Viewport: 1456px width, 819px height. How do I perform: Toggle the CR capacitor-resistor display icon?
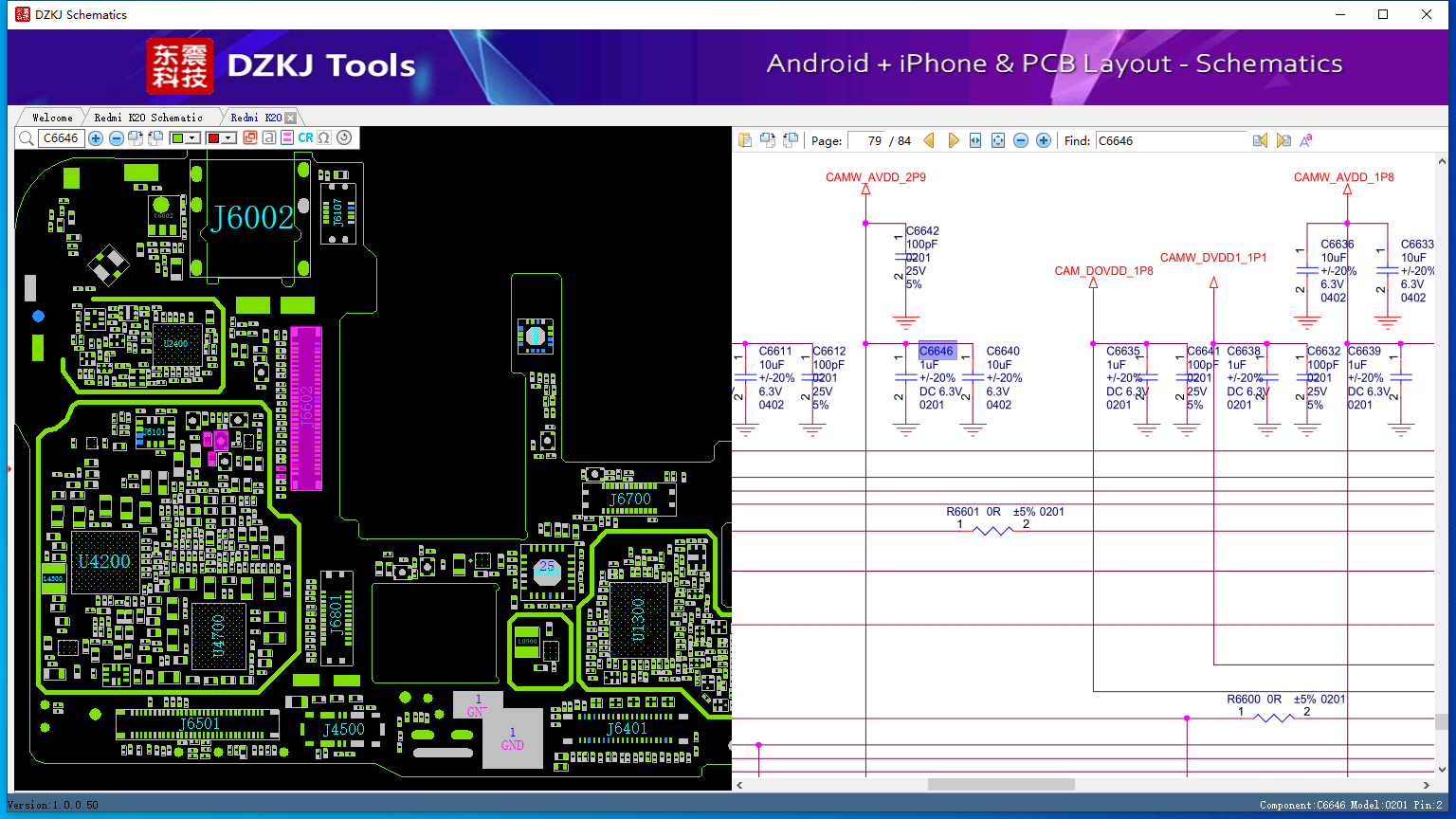[305, 138]
